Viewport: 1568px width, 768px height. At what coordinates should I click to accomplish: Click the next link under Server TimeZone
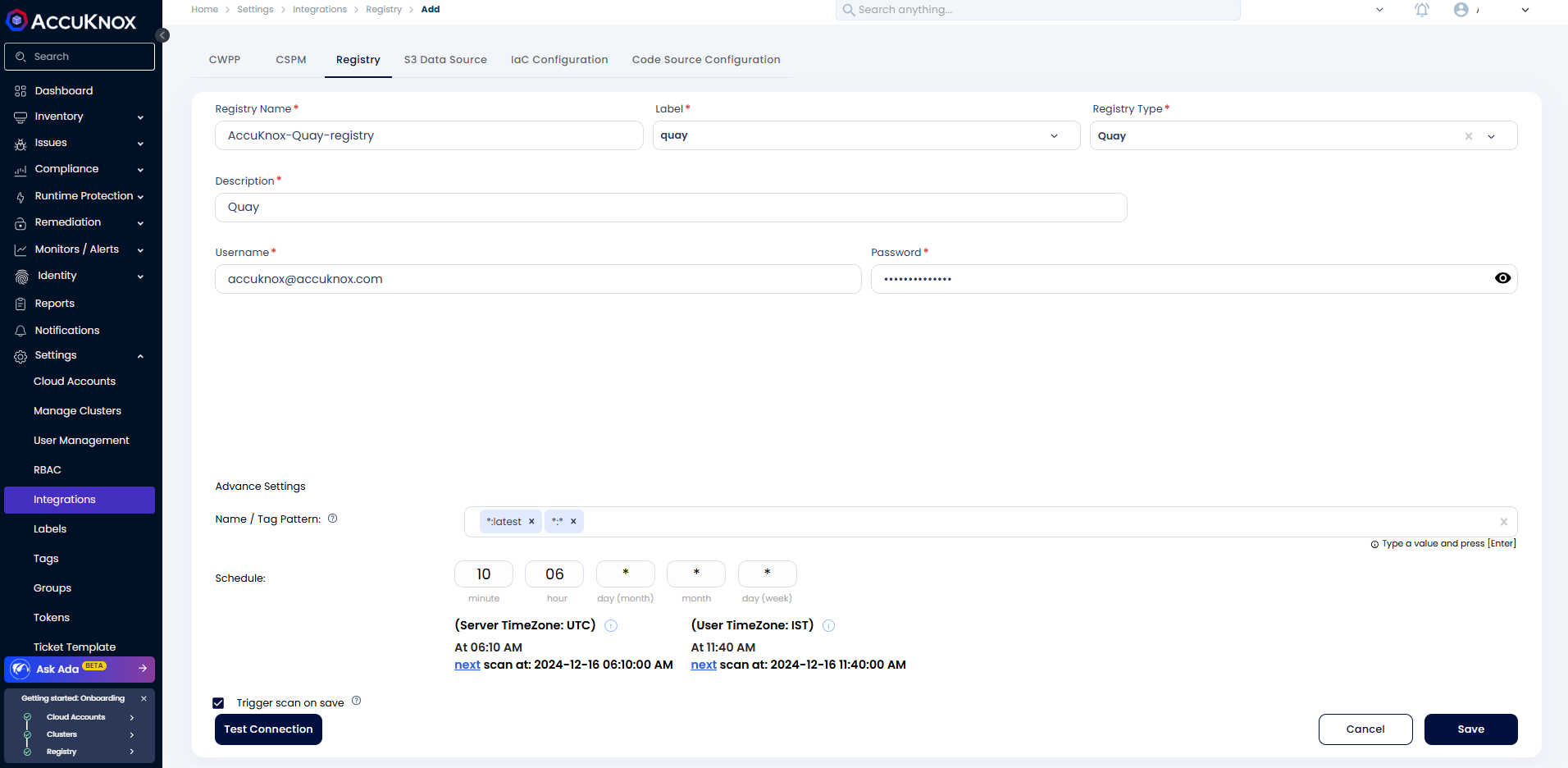pos(467,665)
